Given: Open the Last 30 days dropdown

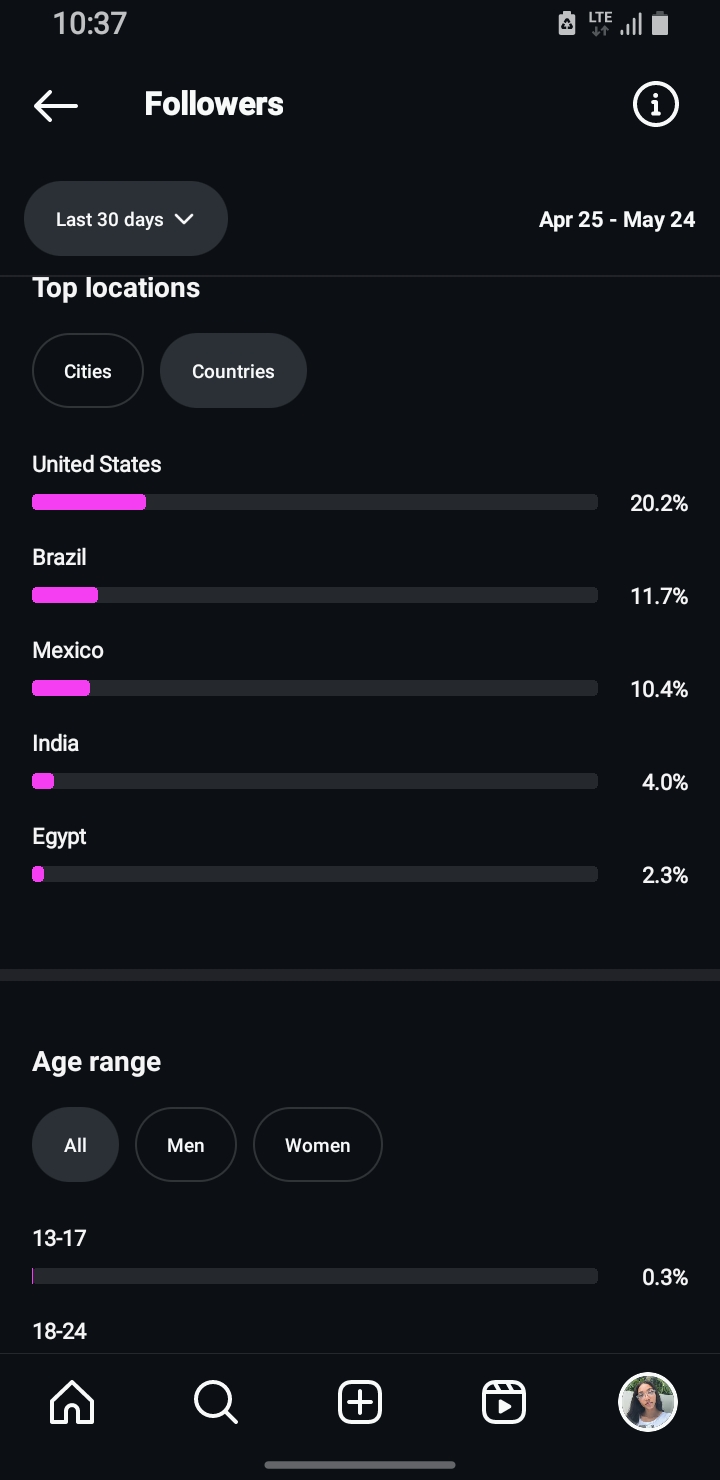Looking at the screenshot, I should (x=126, y=219).
